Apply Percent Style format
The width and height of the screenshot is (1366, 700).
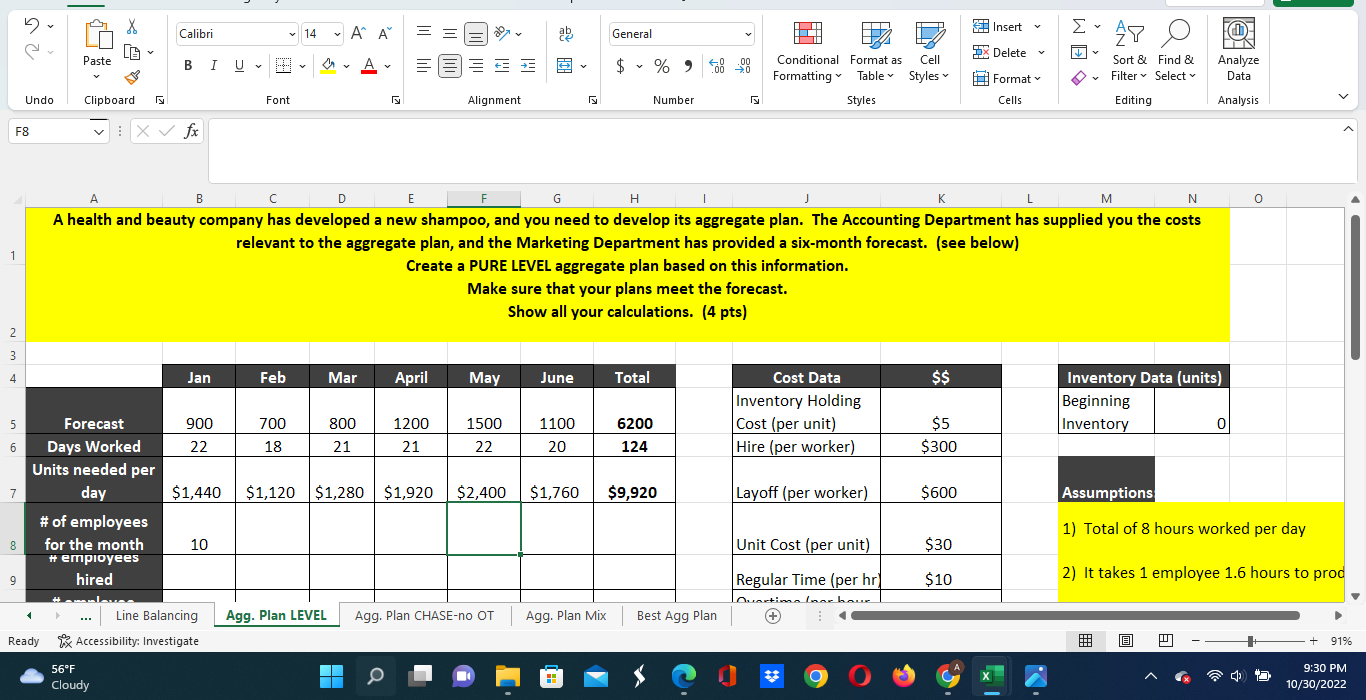coord(661,66)
